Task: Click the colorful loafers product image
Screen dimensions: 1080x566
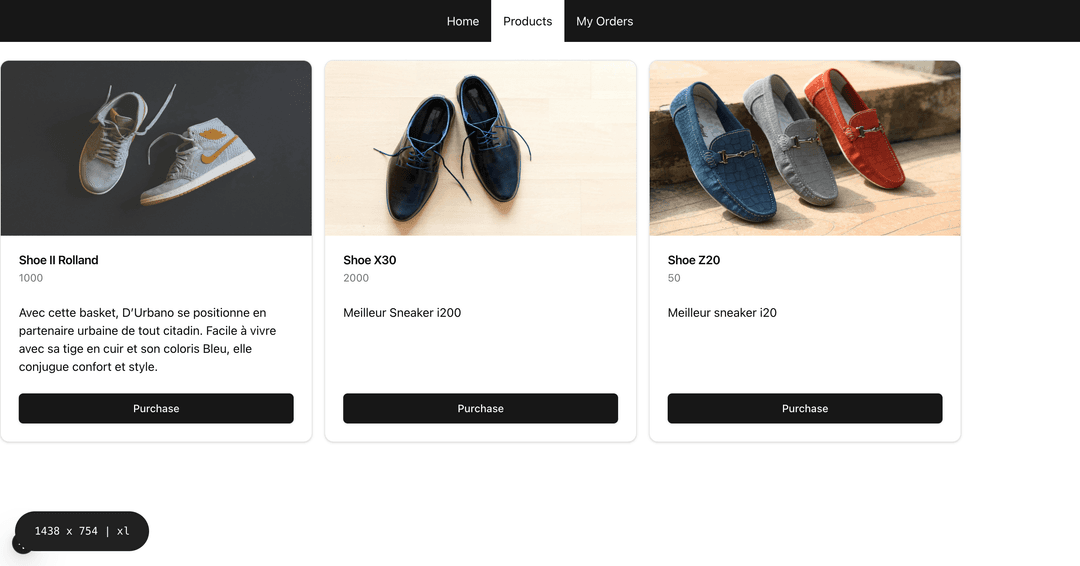Action: [x=804, y=148]
